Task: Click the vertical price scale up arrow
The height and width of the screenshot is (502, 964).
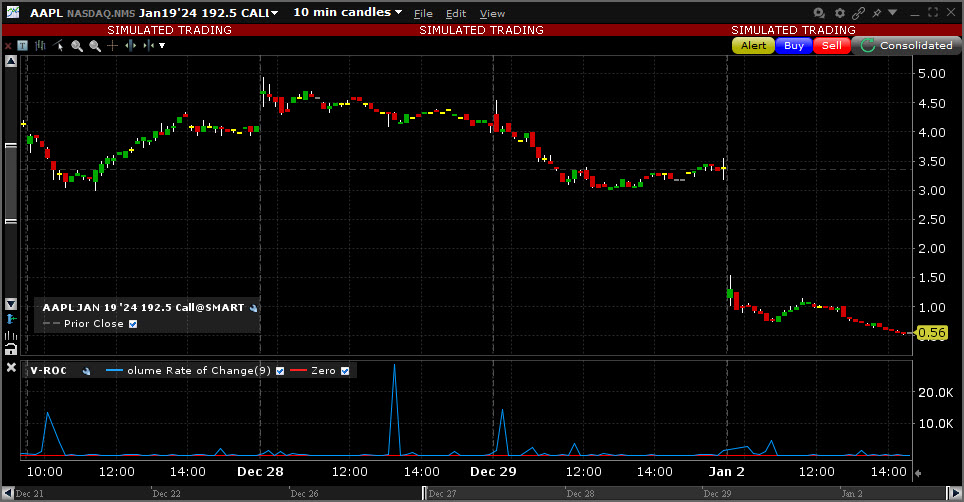Action: coord(11,61)
